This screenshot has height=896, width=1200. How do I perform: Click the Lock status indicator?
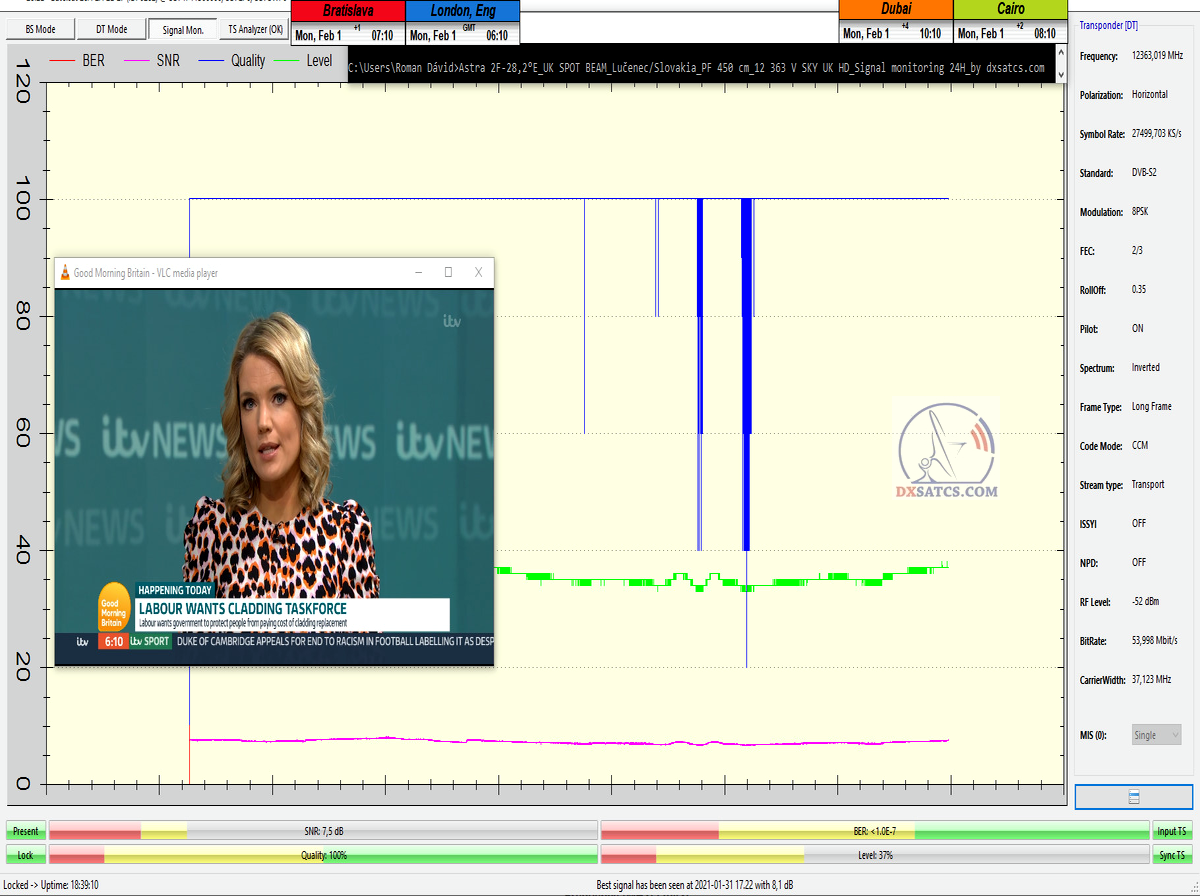tap(26, 855)
